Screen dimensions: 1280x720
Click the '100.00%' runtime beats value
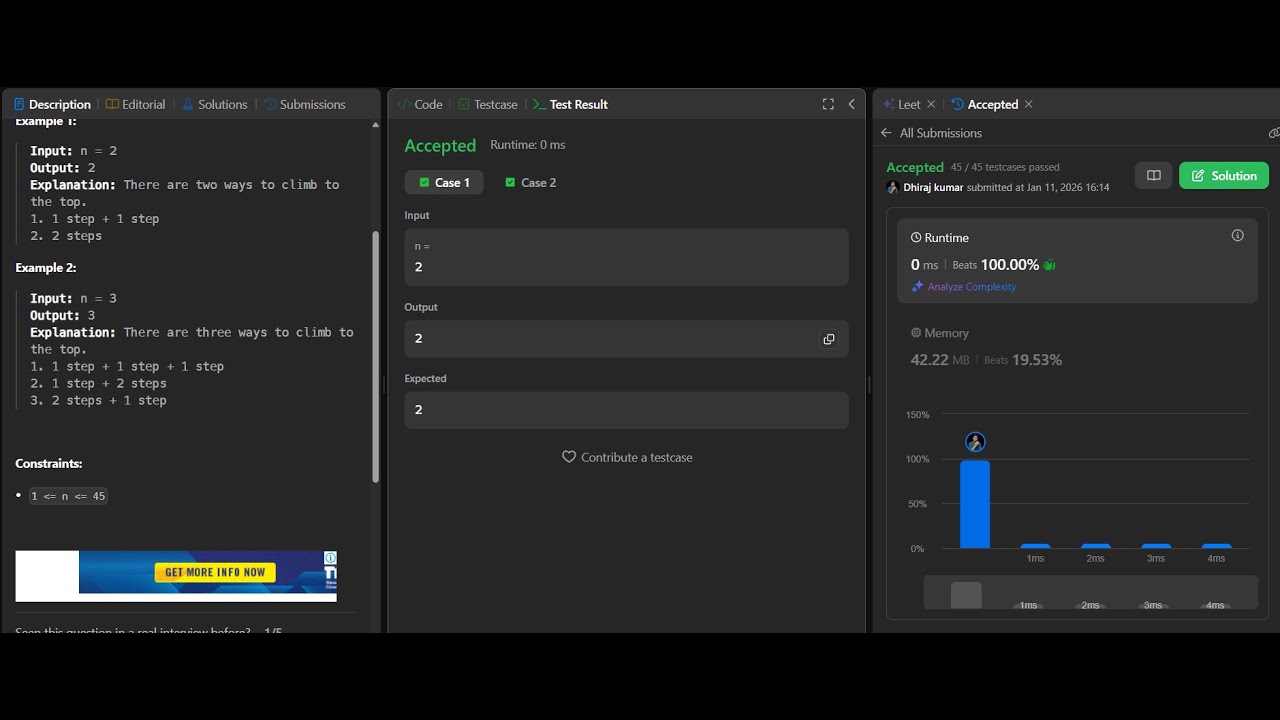(x=1010, y=265)
